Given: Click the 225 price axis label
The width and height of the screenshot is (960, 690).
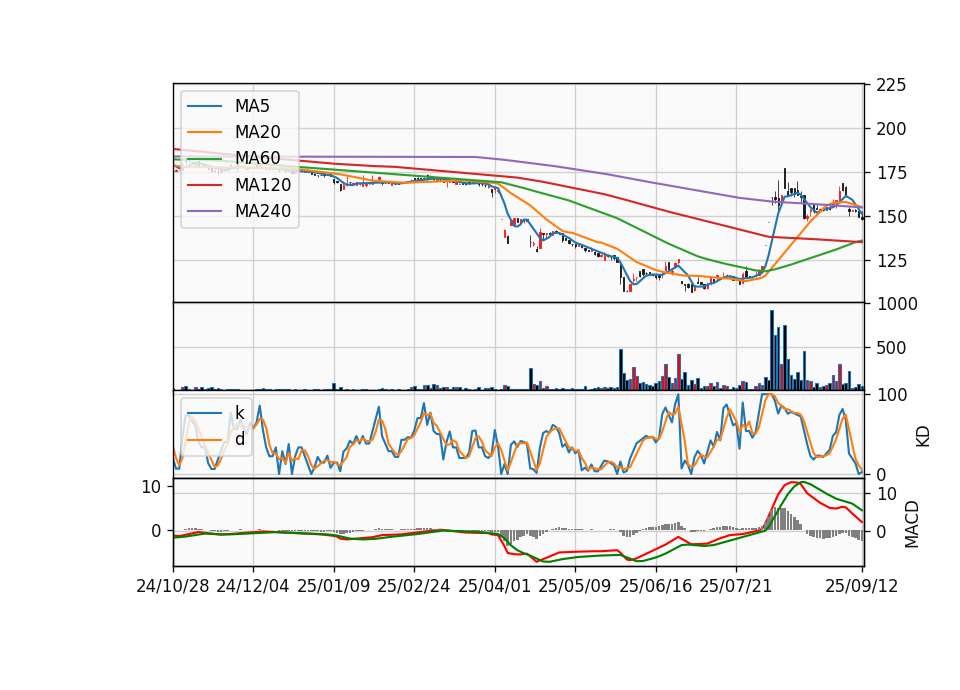Looking at the screenshot, I should tap(891, 85).
